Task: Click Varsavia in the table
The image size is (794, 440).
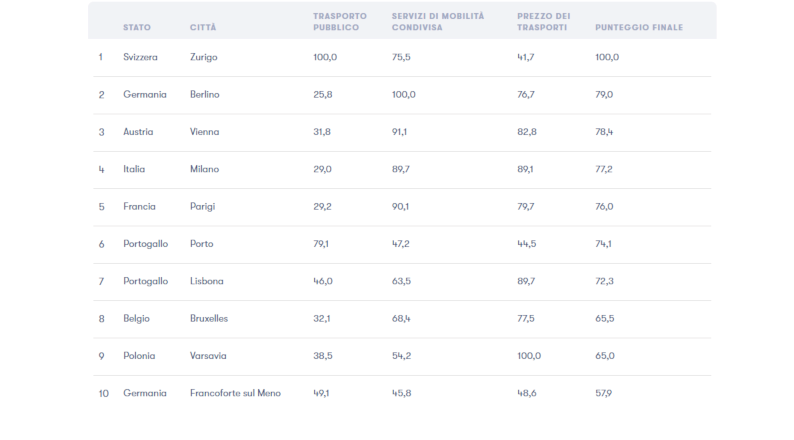Action: [x=208, y=356]
